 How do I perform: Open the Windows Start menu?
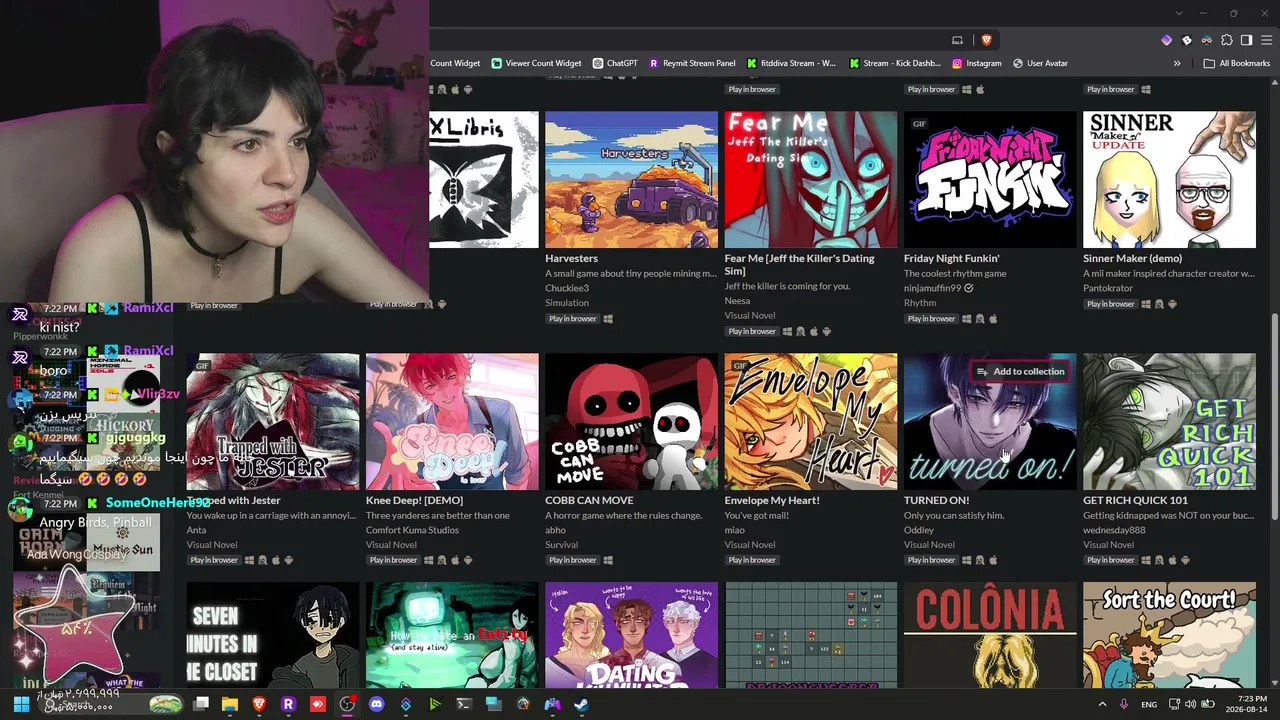[x=21, y=704]
